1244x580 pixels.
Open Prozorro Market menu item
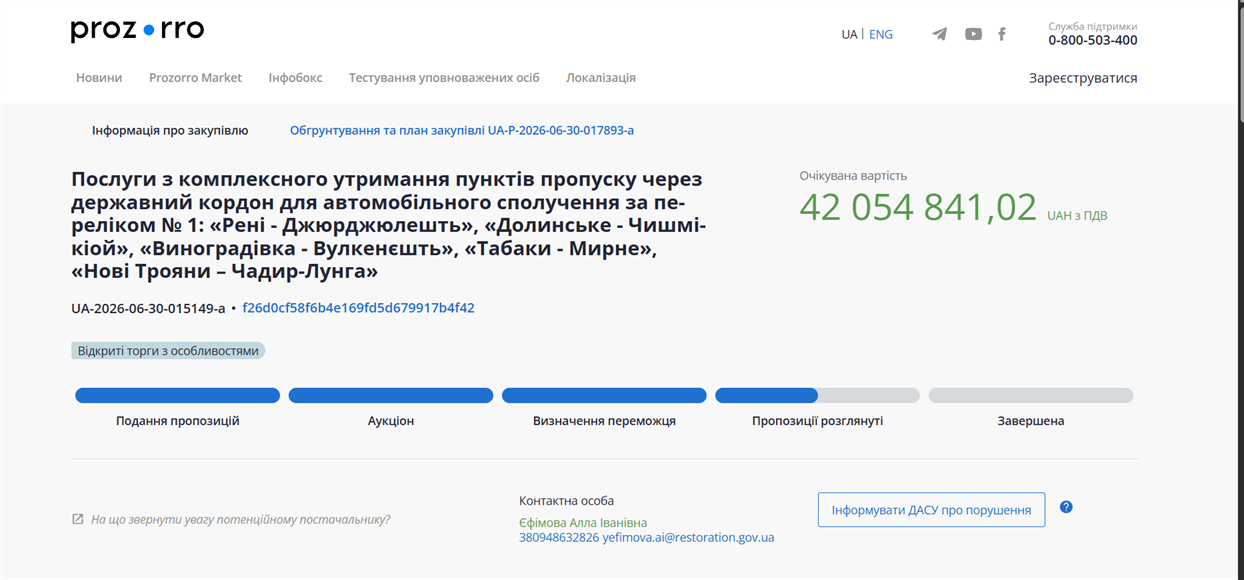[195, 78]
